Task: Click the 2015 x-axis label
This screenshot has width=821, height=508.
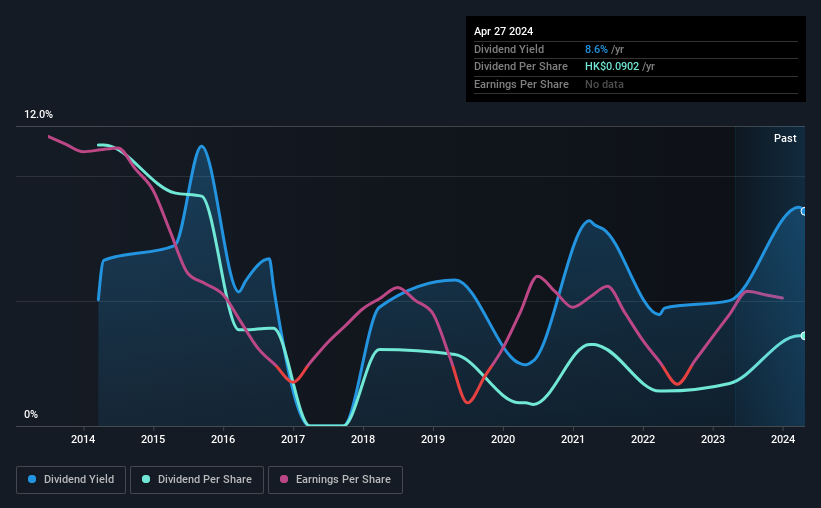Action: click(153, 439)
